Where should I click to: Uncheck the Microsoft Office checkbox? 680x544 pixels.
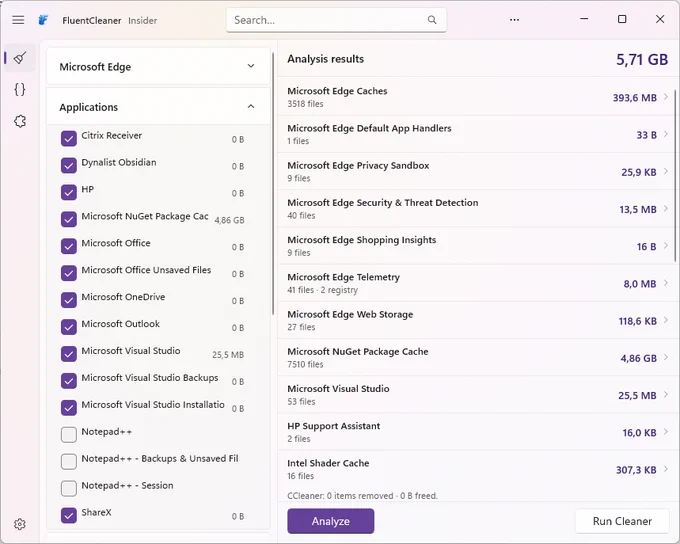(x=69, y=246)
